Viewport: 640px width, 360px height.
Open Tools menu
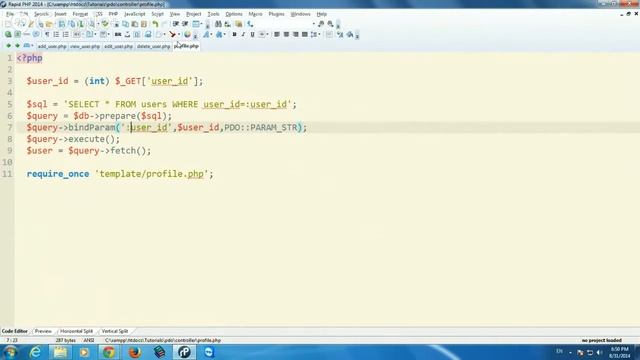click(213, 14)
